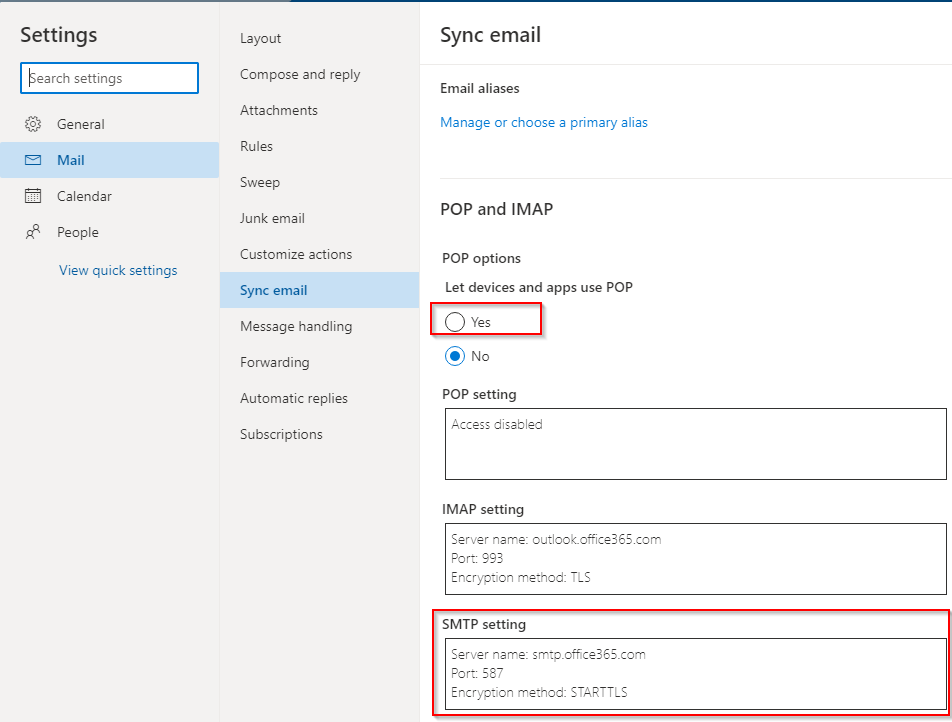
Task: Click the SMTP setting label
Action: [484, 624]
